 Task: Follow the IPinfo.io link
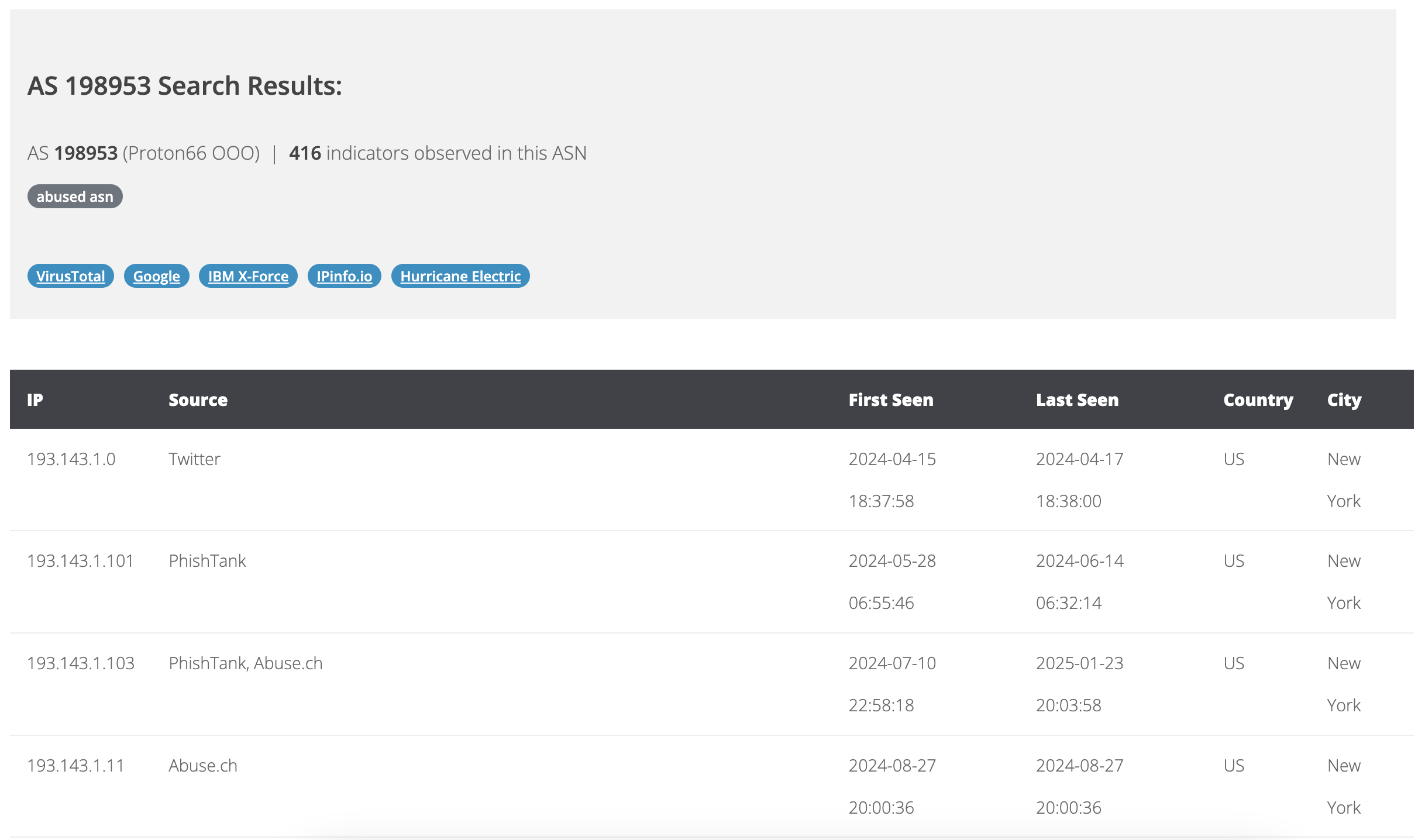[344, 276]
